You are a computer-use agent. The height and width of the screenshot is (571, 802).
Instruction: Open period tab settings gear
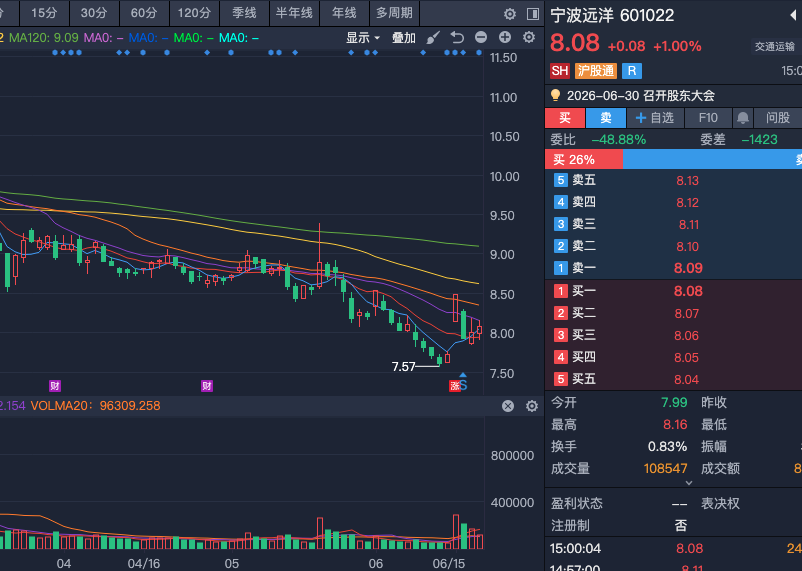point(509,14)
